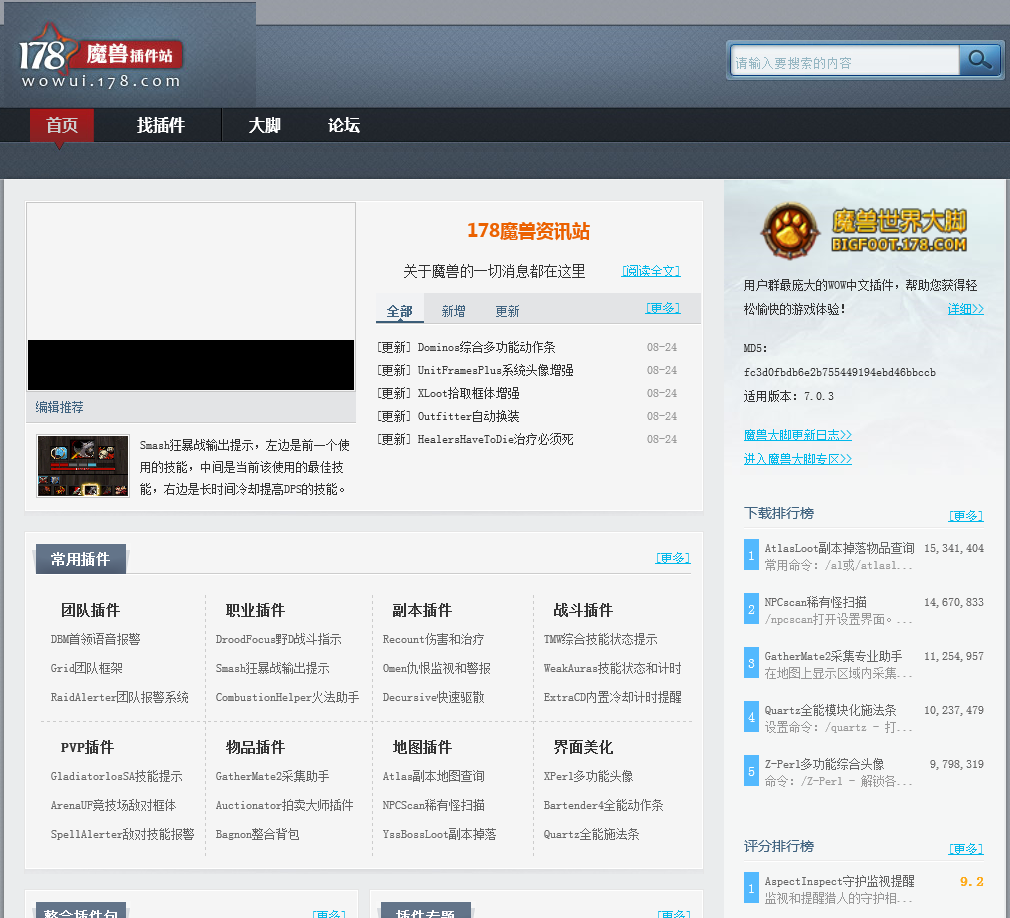
Task: Open GatherMate2采集专业助手 ranking entry
Action: tap(834, 656)
